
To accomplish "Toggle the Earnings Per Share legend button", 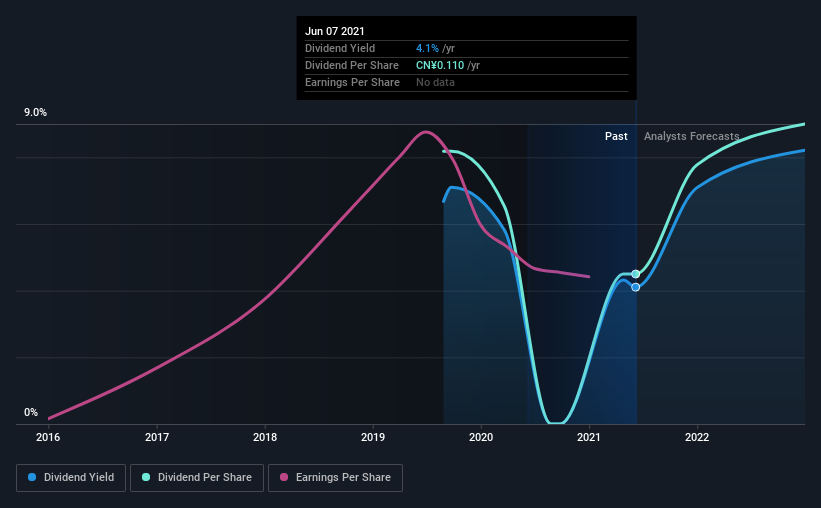I will [335, 478].
